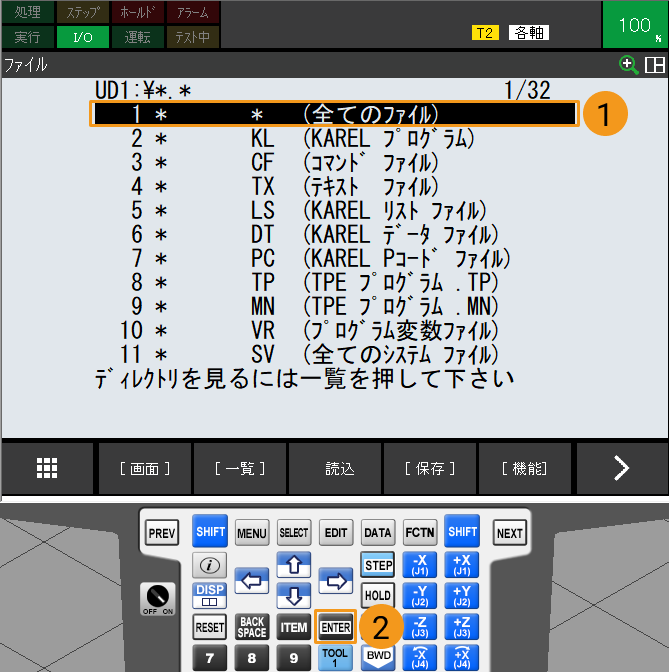Click the ホールド status indicator

(138, 12)
